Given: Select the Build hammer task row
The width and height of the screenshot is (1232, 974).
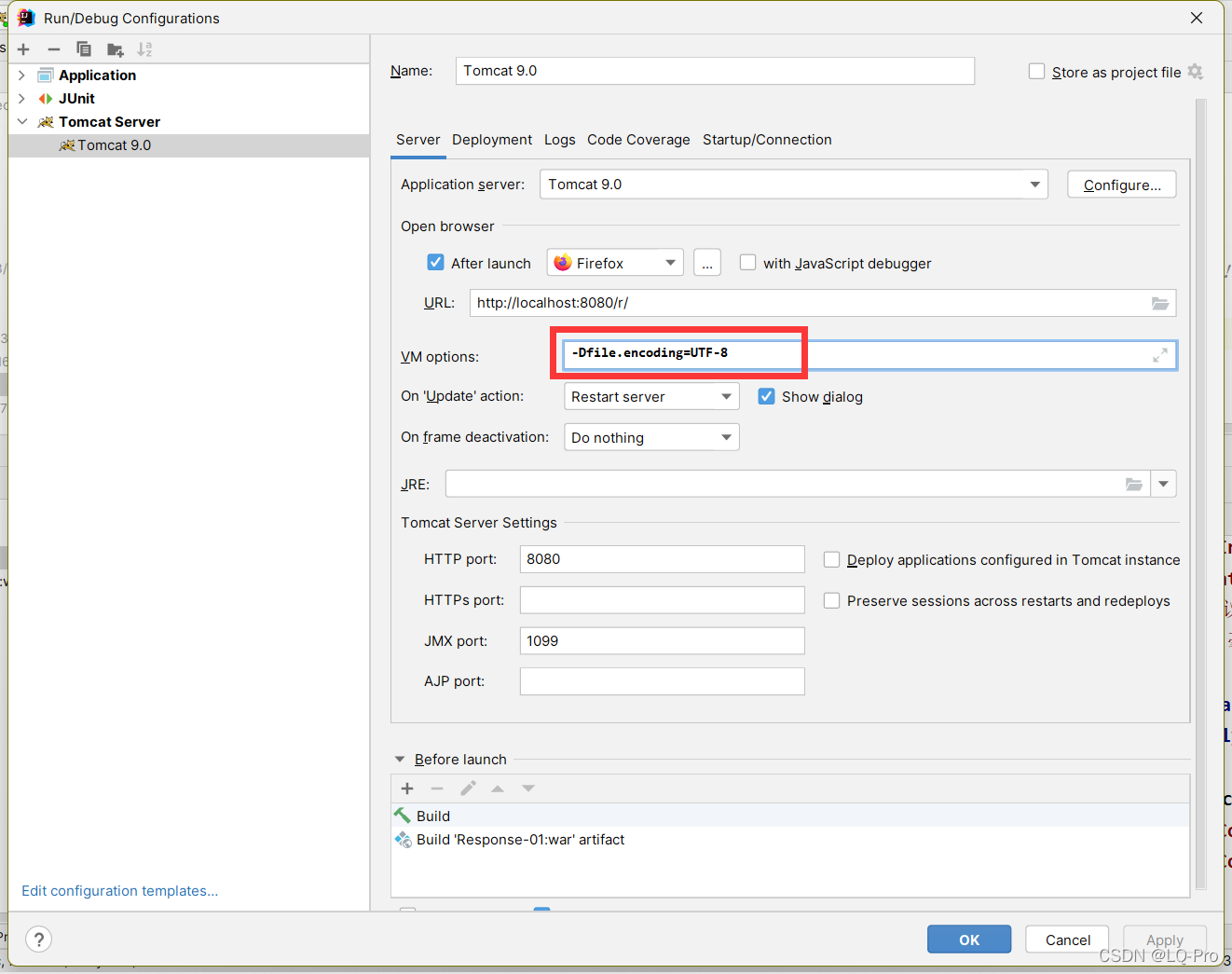Looking at the screenshot, I should pos(790,816).
